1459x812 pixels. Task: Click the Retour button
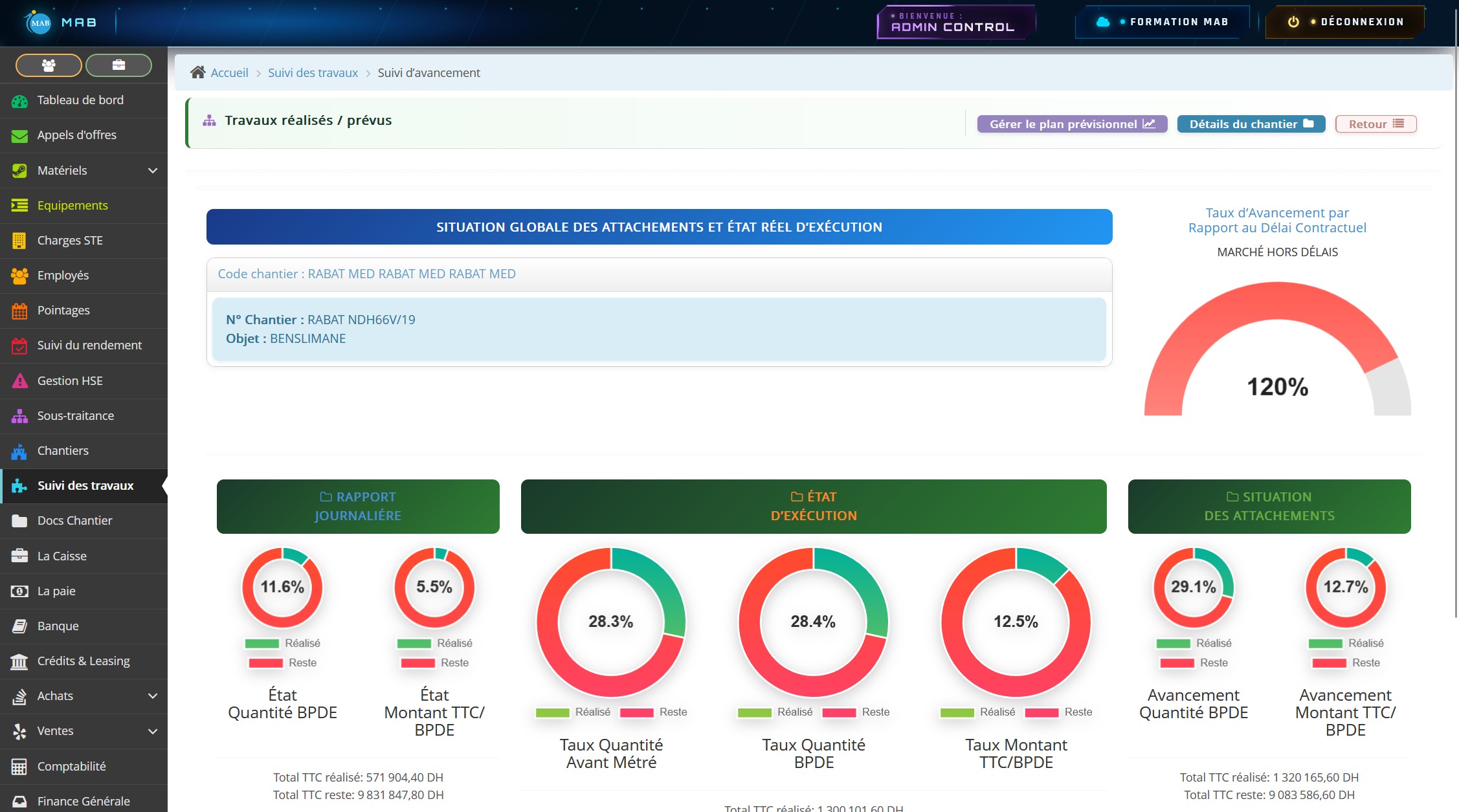click(1375, 124)
